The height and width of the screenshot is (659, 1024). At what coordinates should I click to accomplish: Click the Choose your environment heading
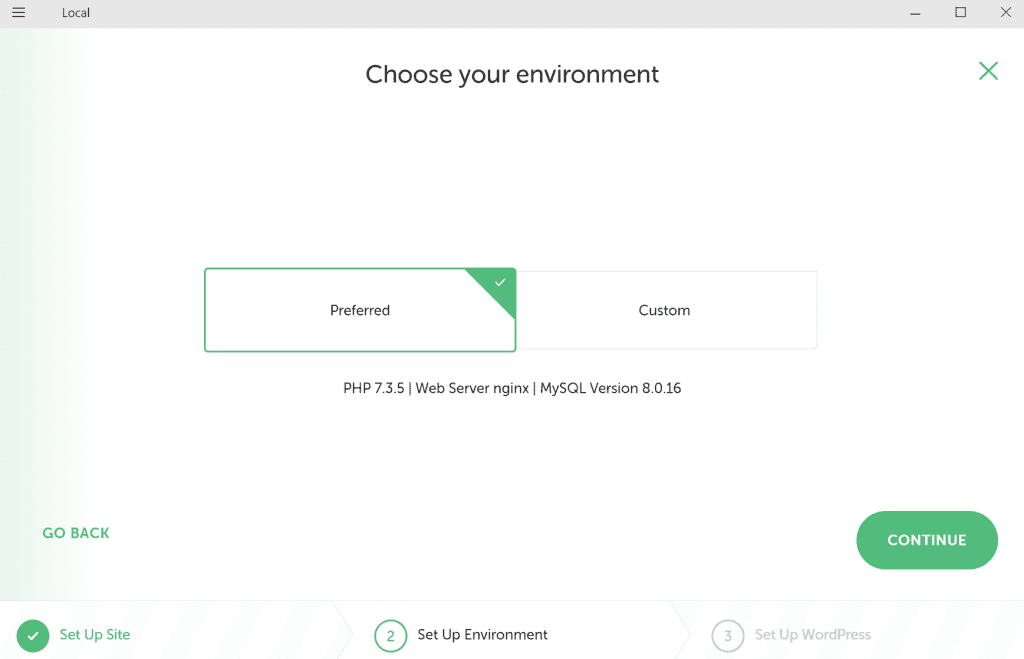(x=512, y=75)
